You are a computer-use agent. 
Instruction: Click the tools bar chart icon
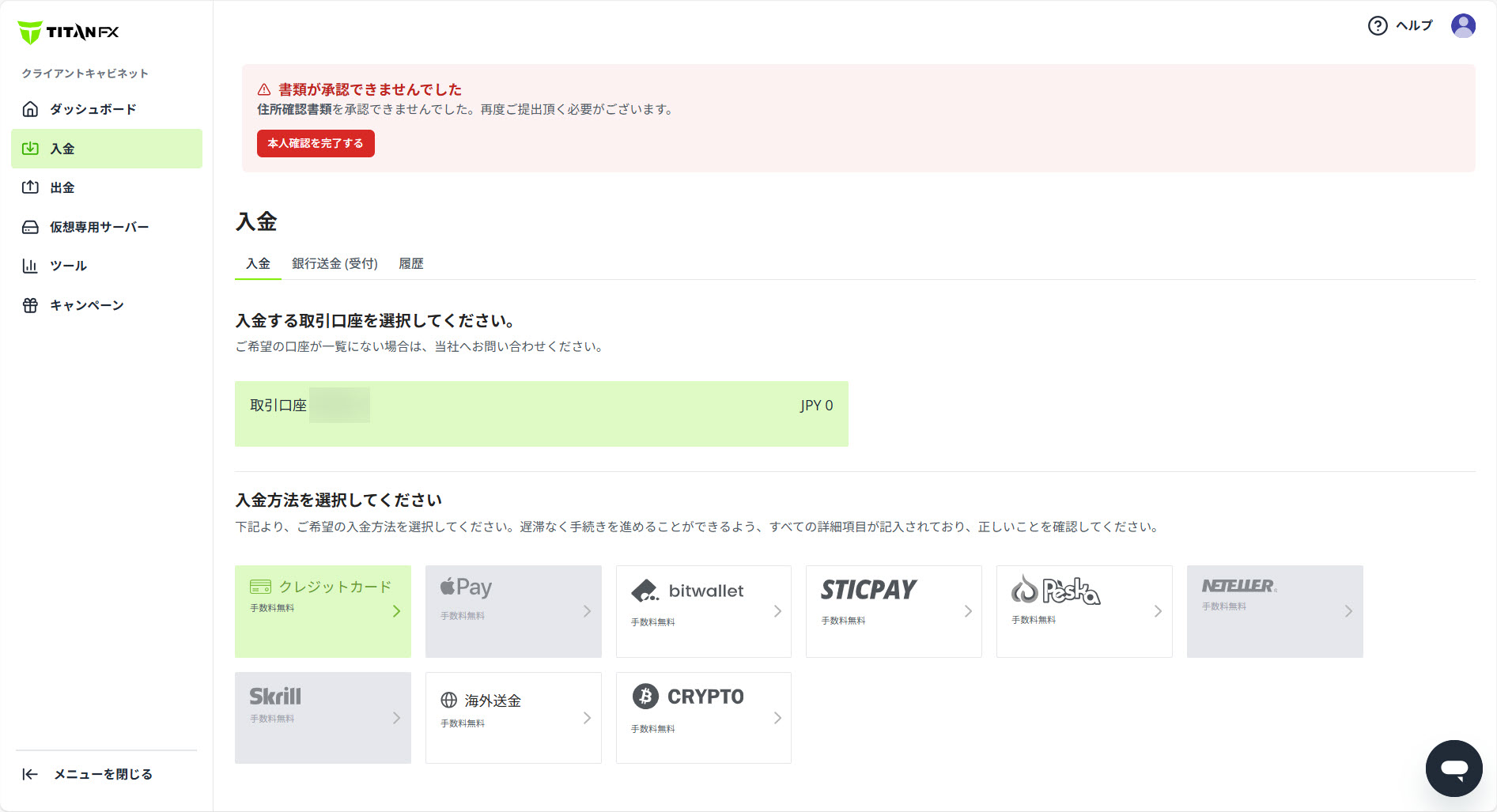point(30,266)
